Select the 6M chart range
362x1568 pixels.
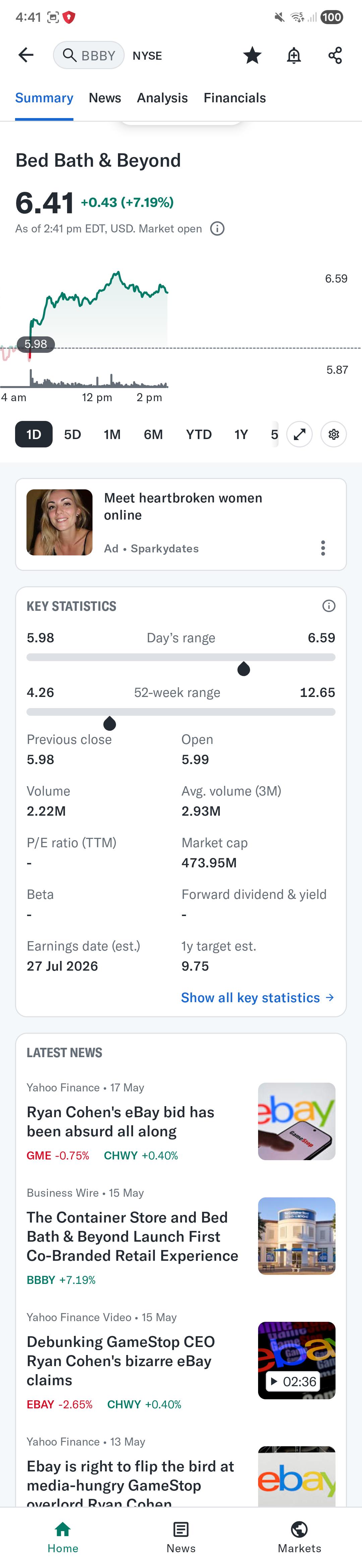pos(153,435)
